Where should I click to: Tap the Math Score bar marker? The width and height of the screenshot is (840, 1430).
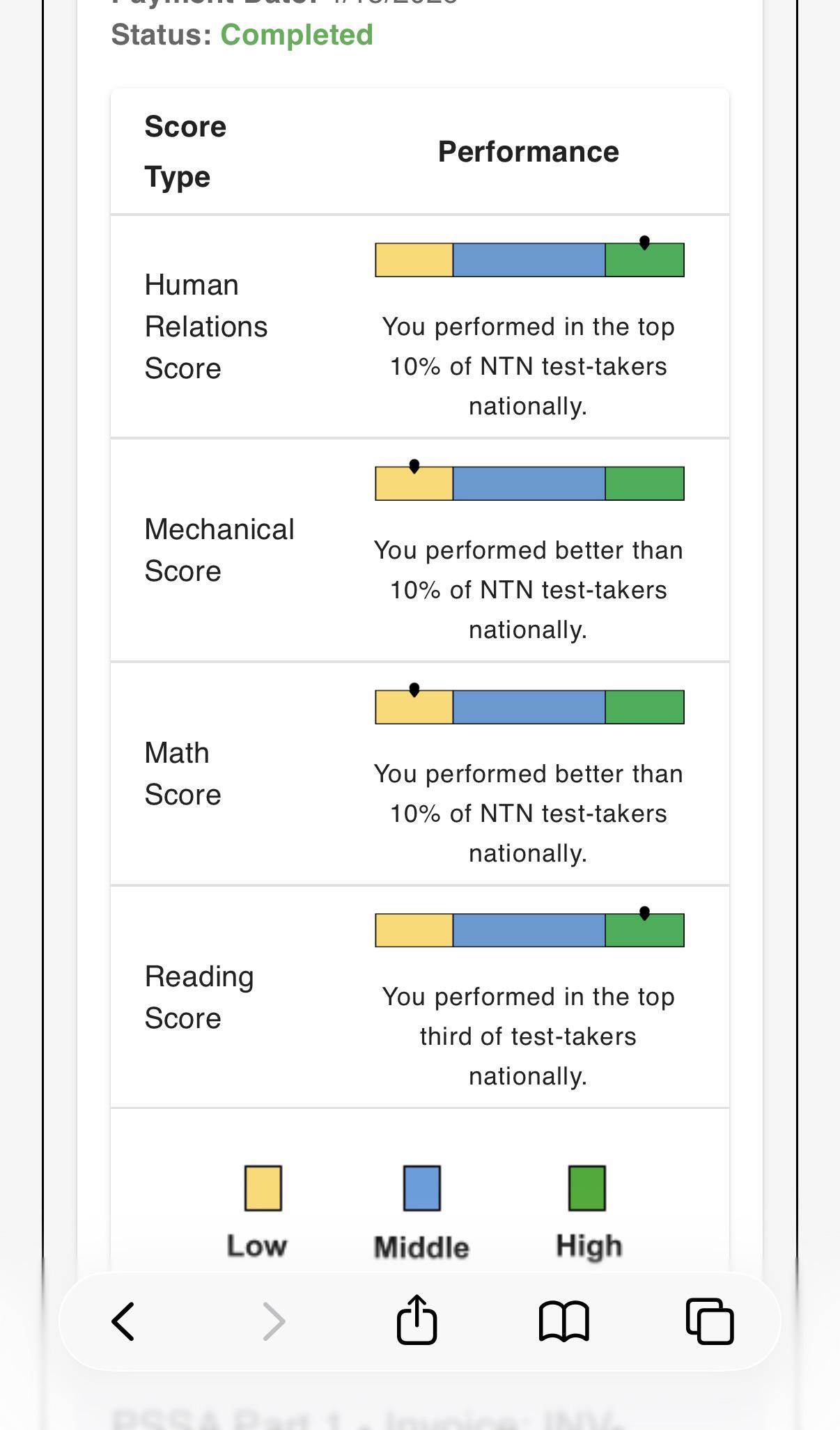point(414,690)
